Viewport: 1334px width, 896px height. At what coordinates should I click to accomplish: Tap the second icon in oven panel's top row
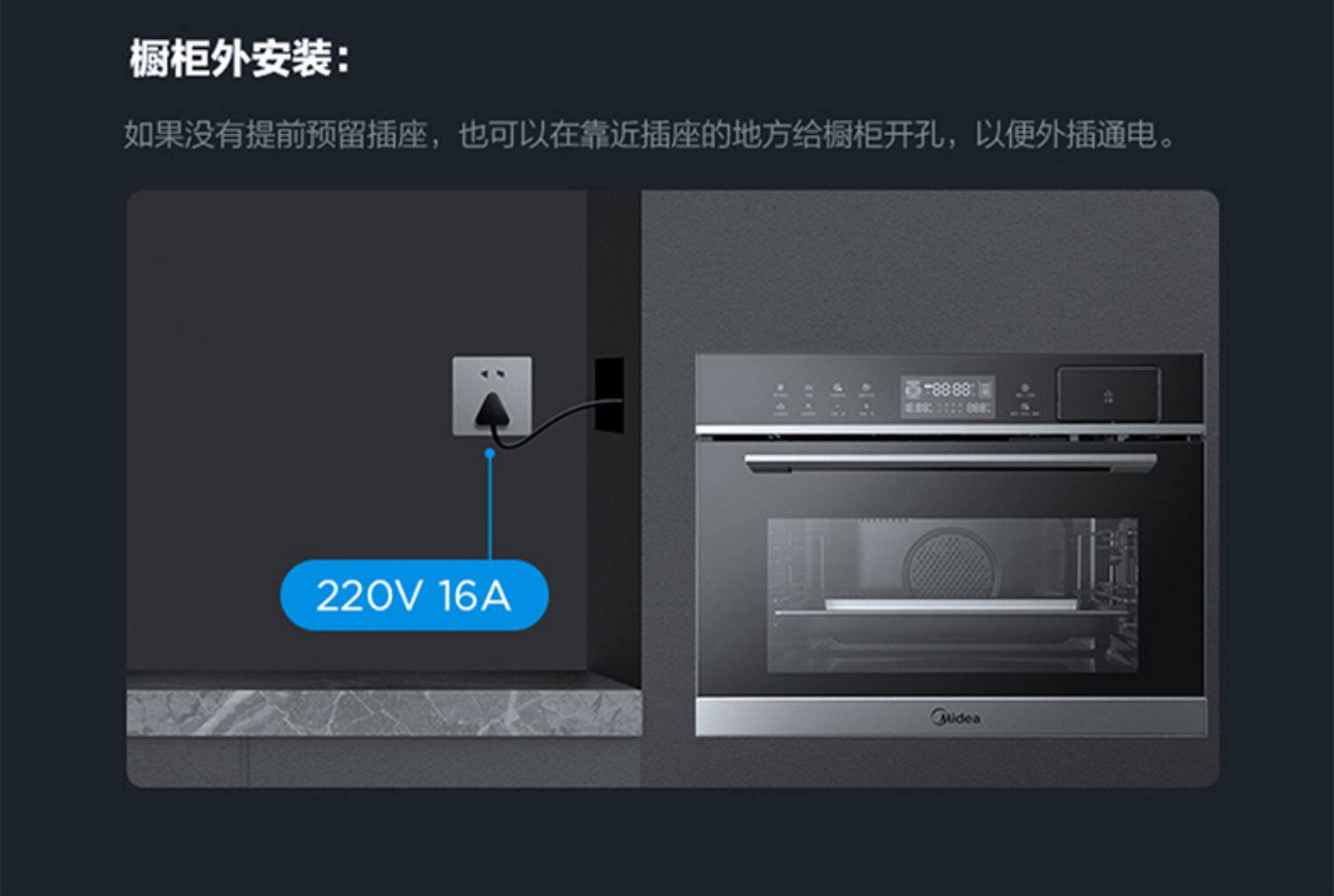(808, 389)
